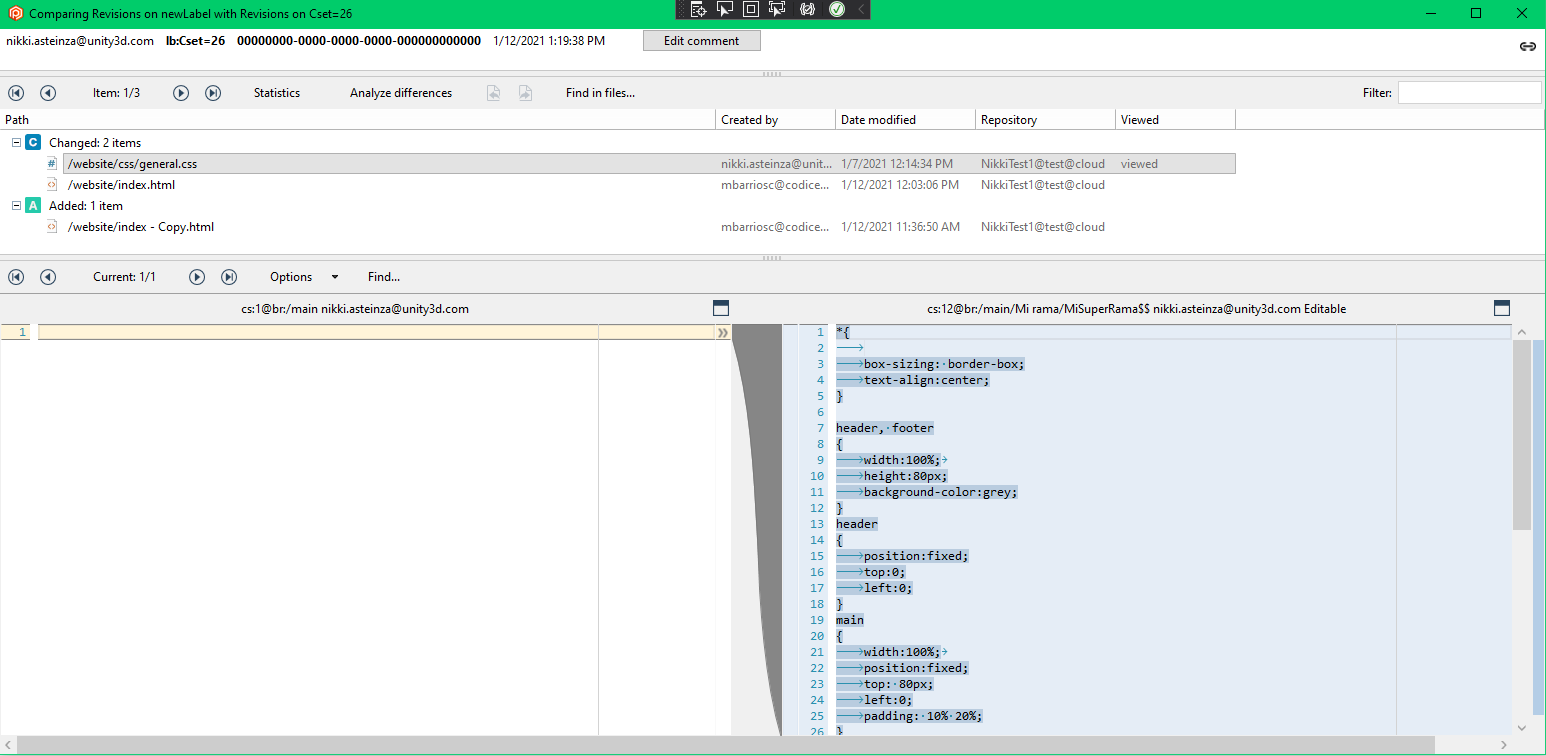Maximize the right editable code pane
Viewport: 1546px width, 756px height.
pyautogui.click(x=1502, y=308)
